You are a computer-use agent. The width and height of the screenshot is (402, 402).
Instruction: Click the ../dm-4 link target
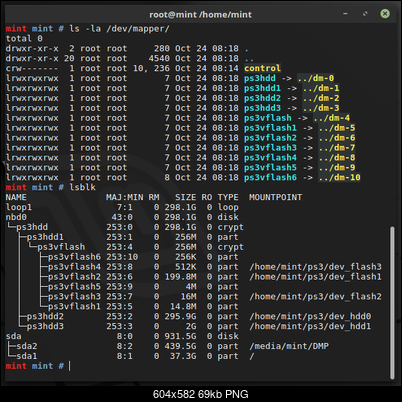click(x=331, y=118)
